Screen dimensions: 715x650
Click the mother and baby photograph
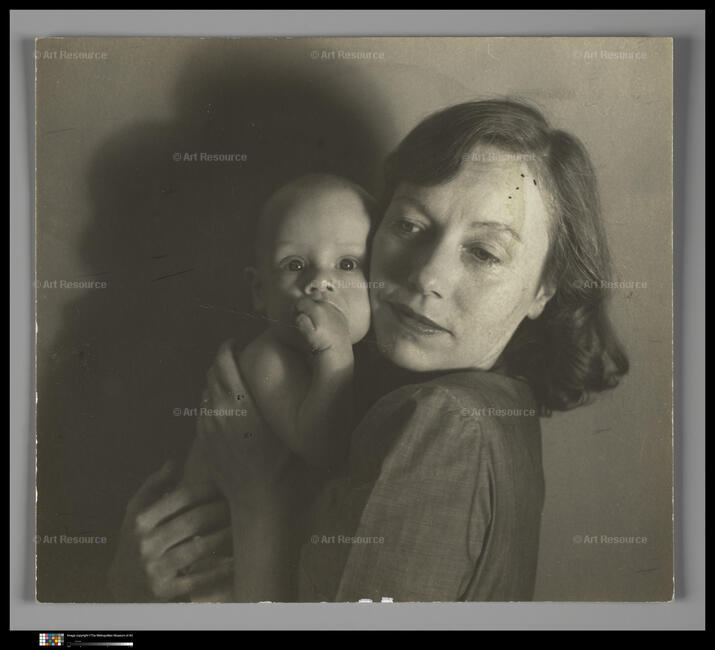click(354, 320)
